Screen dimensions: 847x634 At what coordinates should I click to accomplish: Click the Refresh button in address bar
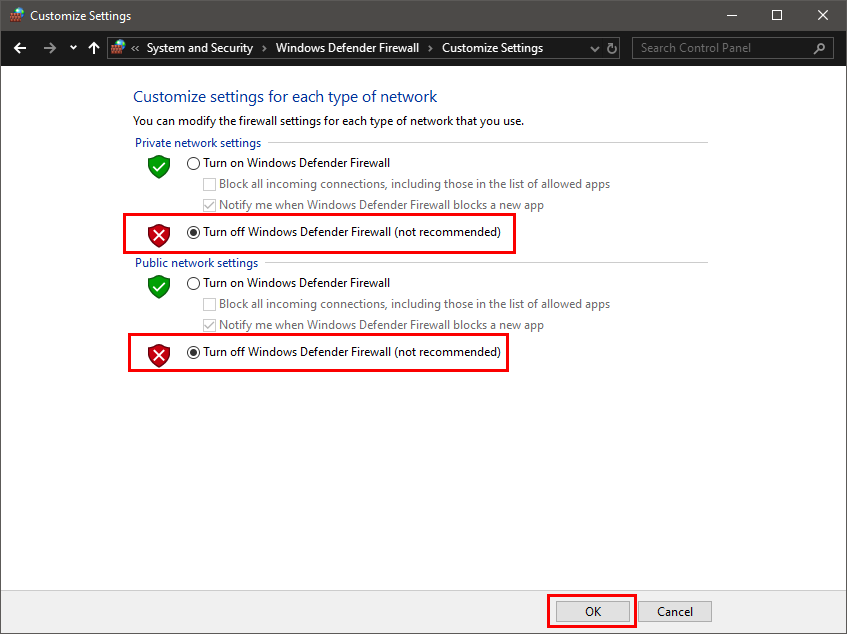coord(612,48)
